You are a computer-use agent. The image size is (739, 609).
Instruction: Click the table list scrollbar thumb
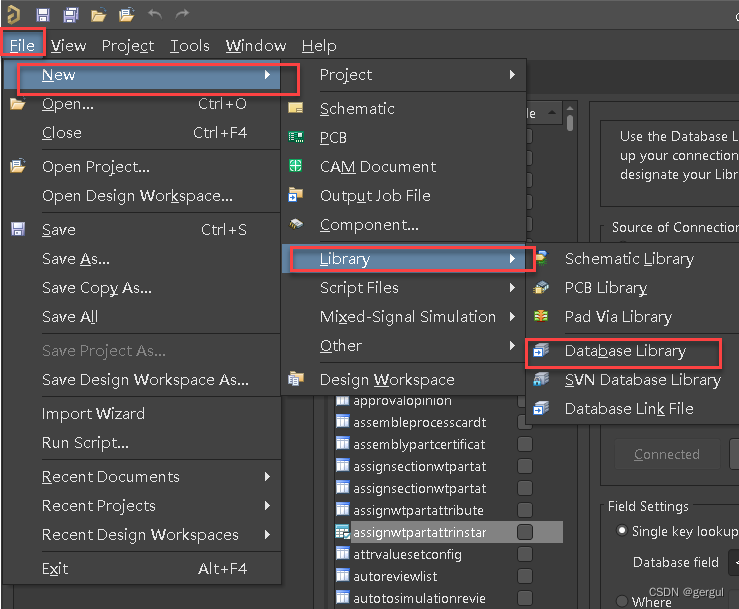tap(570, 123)
